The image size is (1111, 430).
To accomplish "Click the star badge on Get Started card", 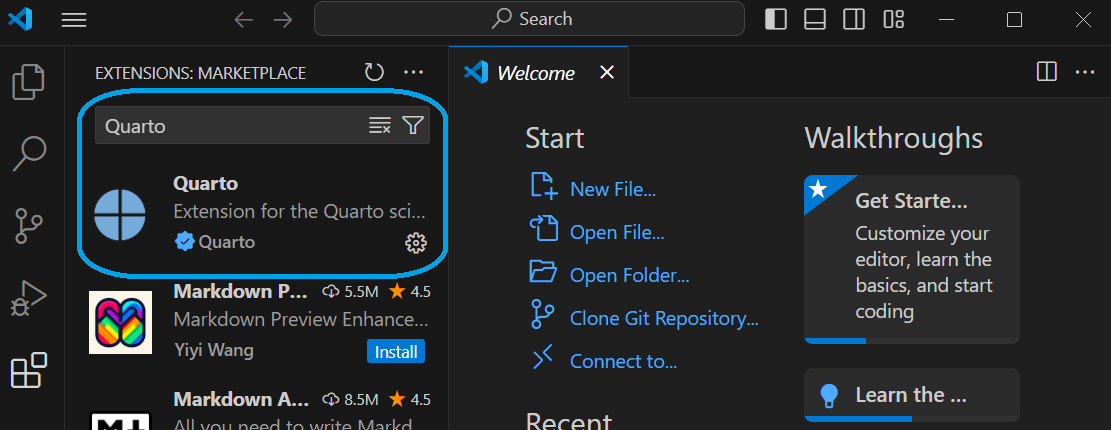I will click(818, 189).
